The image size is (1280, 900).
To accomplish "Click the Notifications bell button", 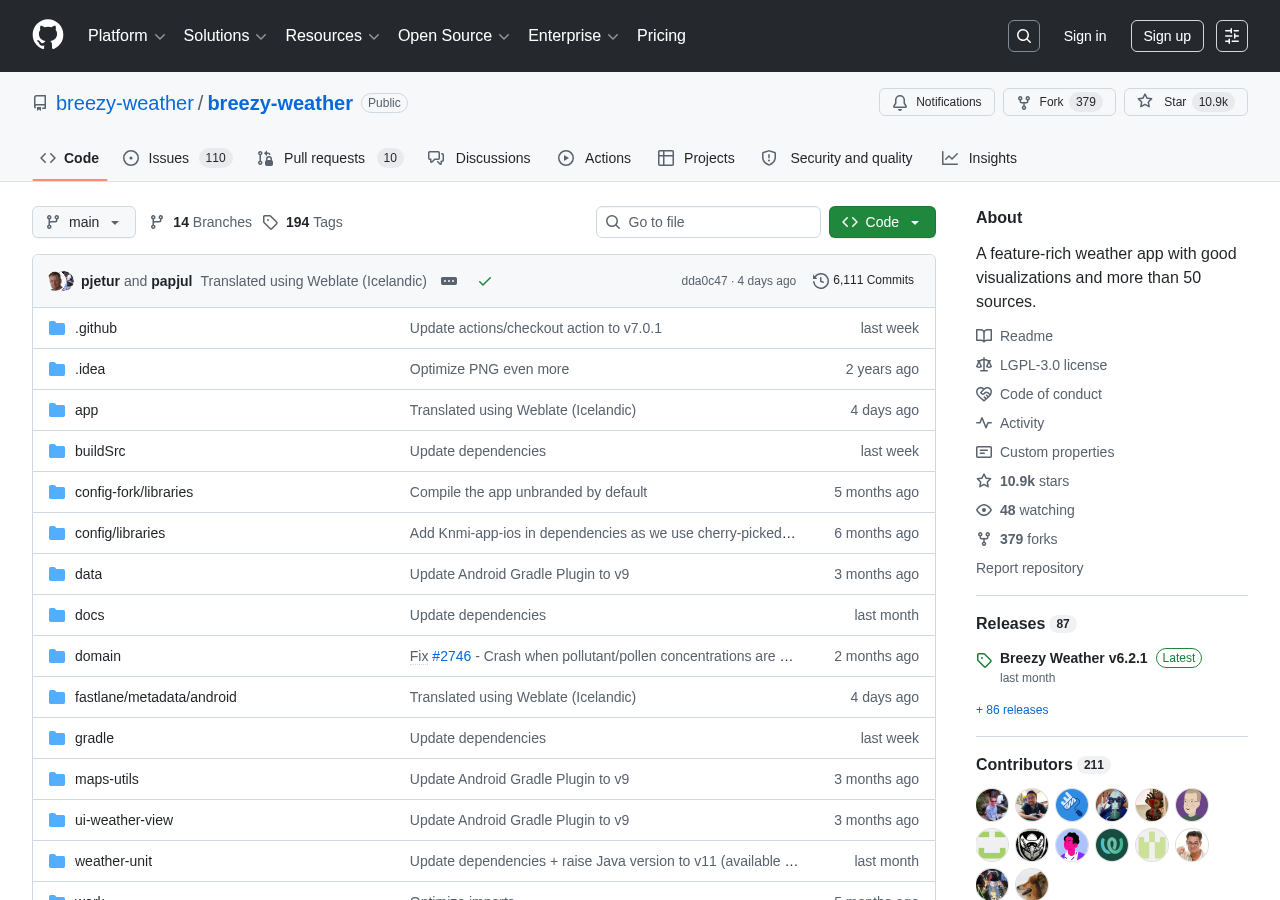I will [937, 102].
